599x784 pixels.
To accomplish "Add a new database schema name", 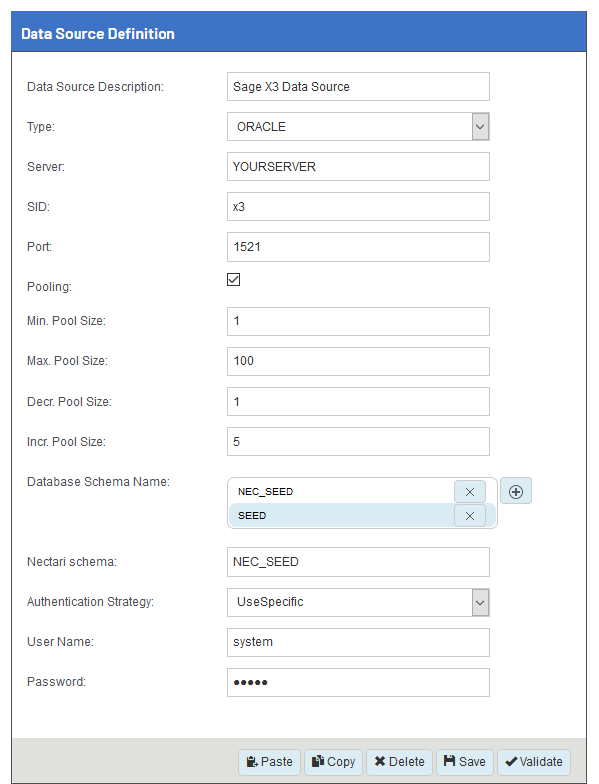I will click(516, 492).
